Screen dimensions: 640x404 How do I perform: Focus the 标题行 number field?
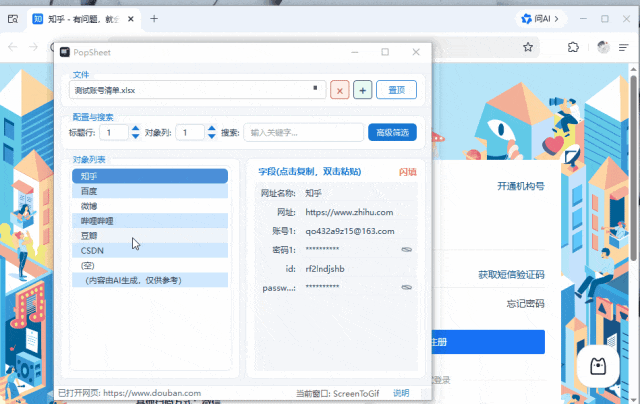[x=114, y=133]
